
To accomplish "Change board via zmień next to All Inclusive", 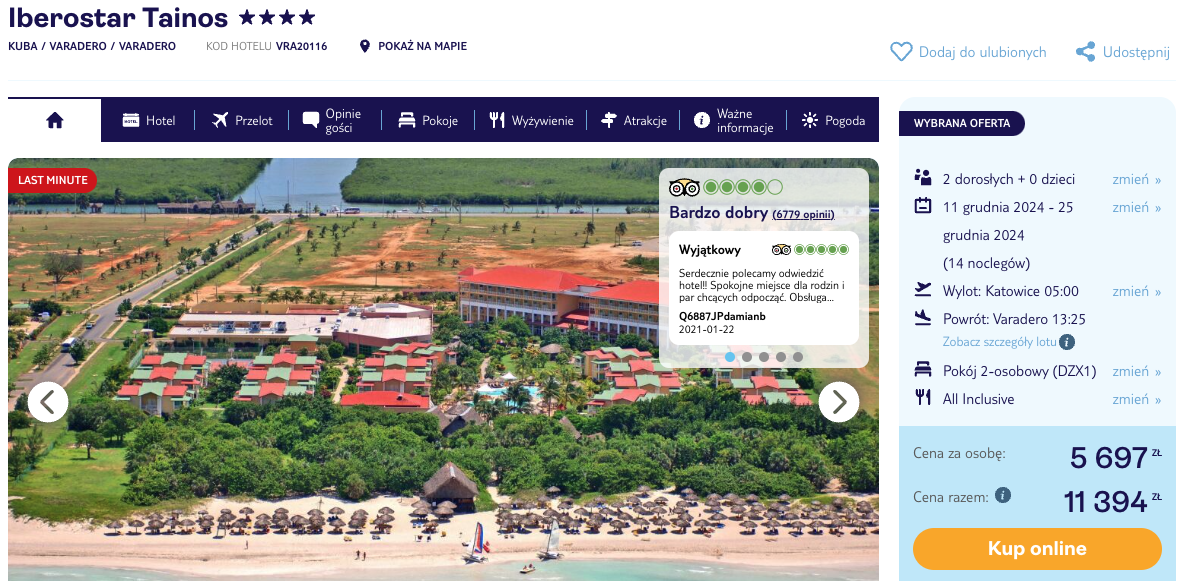I will (1137, 399).
